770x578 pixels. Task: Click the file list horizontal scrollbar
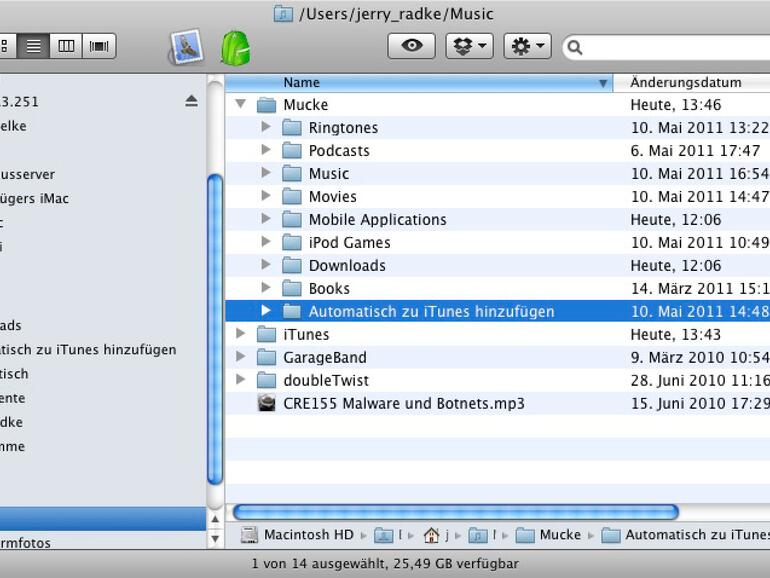(456, 512)
